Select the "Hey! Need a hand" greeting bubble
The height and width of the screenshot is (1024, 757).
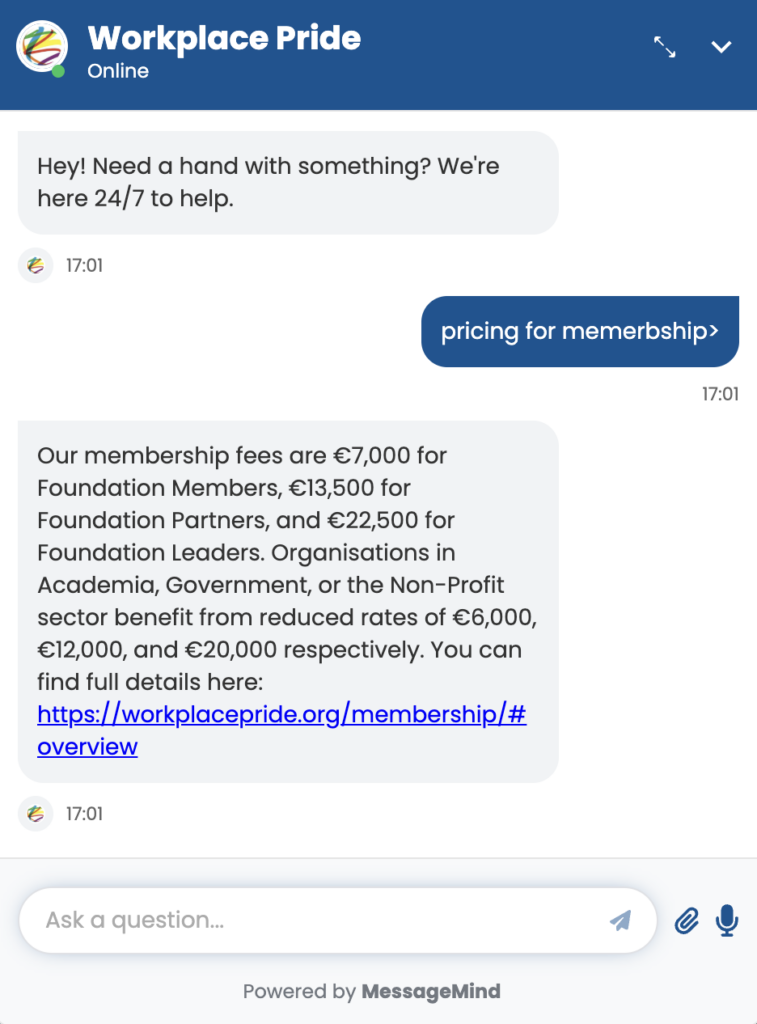287,182
